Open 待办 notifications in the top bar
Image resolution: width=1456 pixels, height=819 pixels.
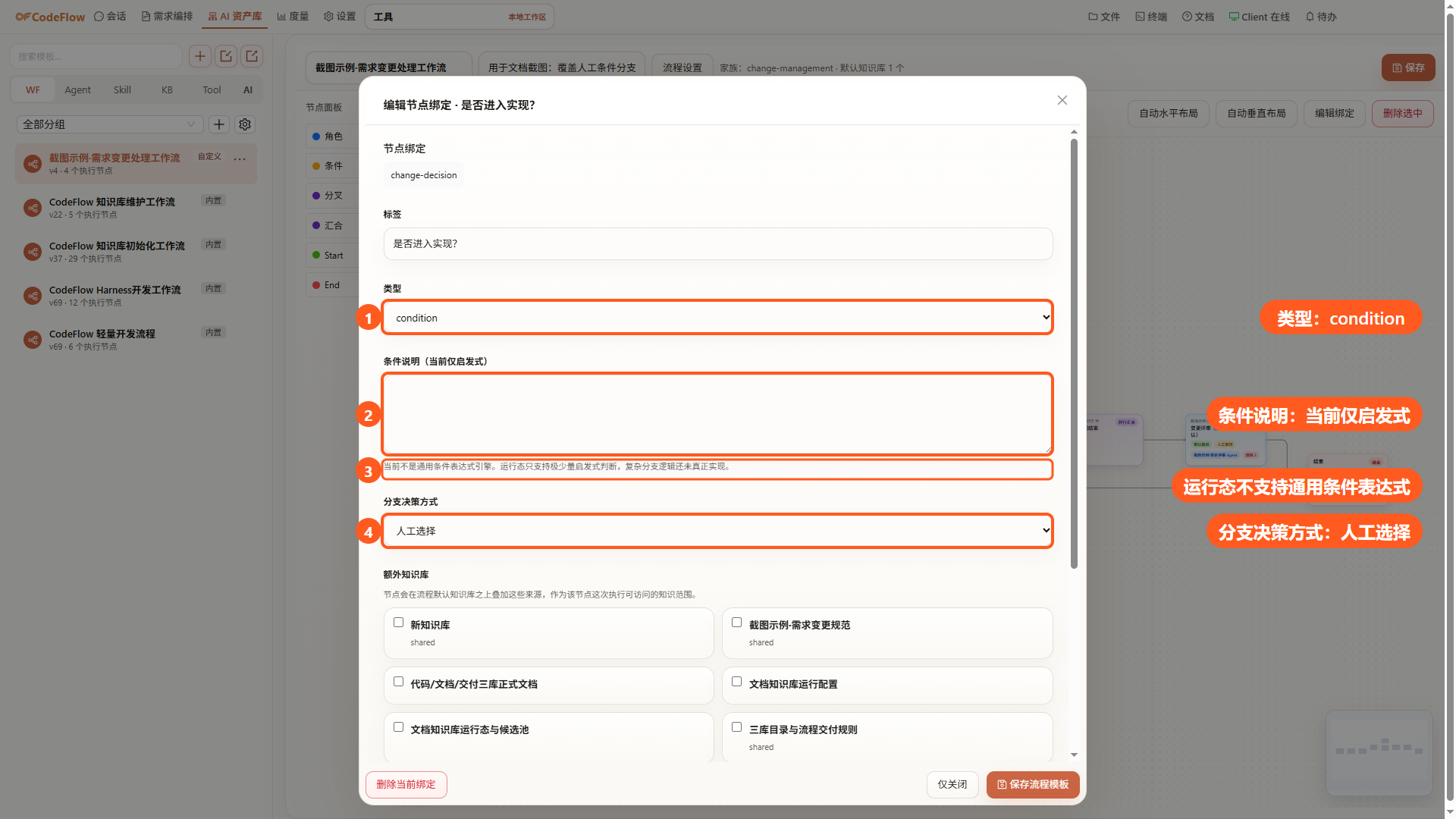pyautogui.click(x=1321, y=17)
